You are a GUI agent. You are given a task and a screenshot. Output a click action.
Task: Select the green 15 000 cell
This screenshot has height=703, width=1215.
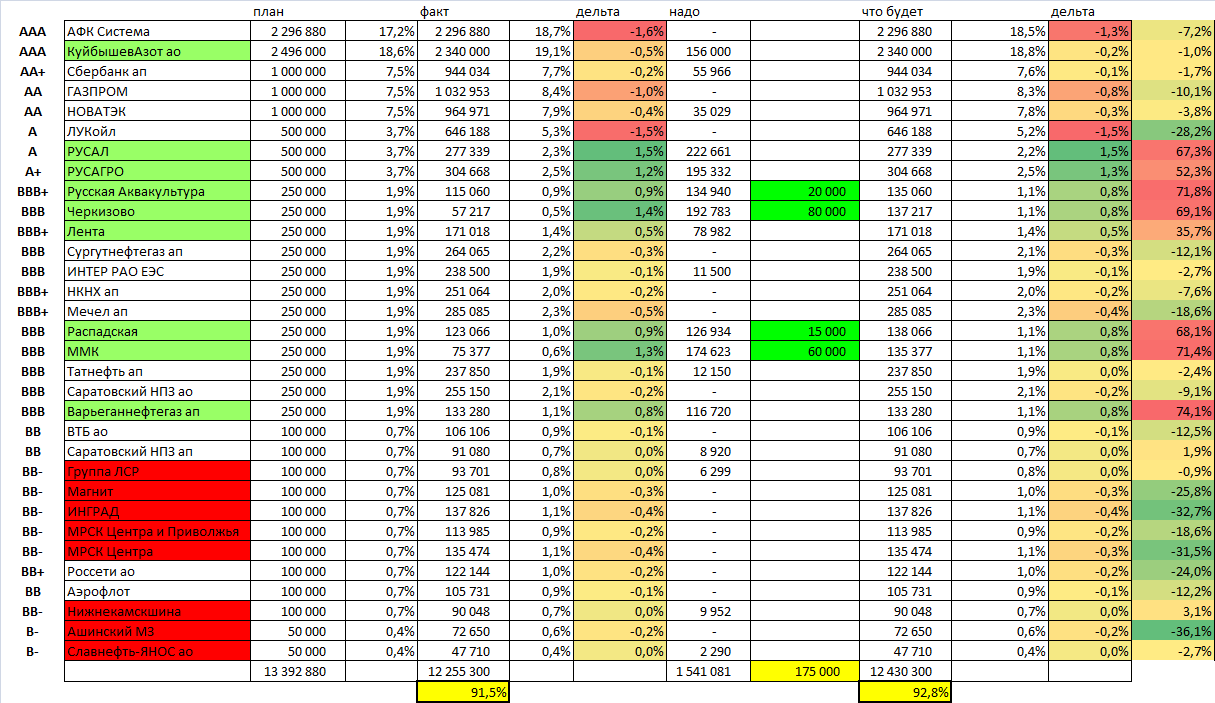[x=804, y=331]
